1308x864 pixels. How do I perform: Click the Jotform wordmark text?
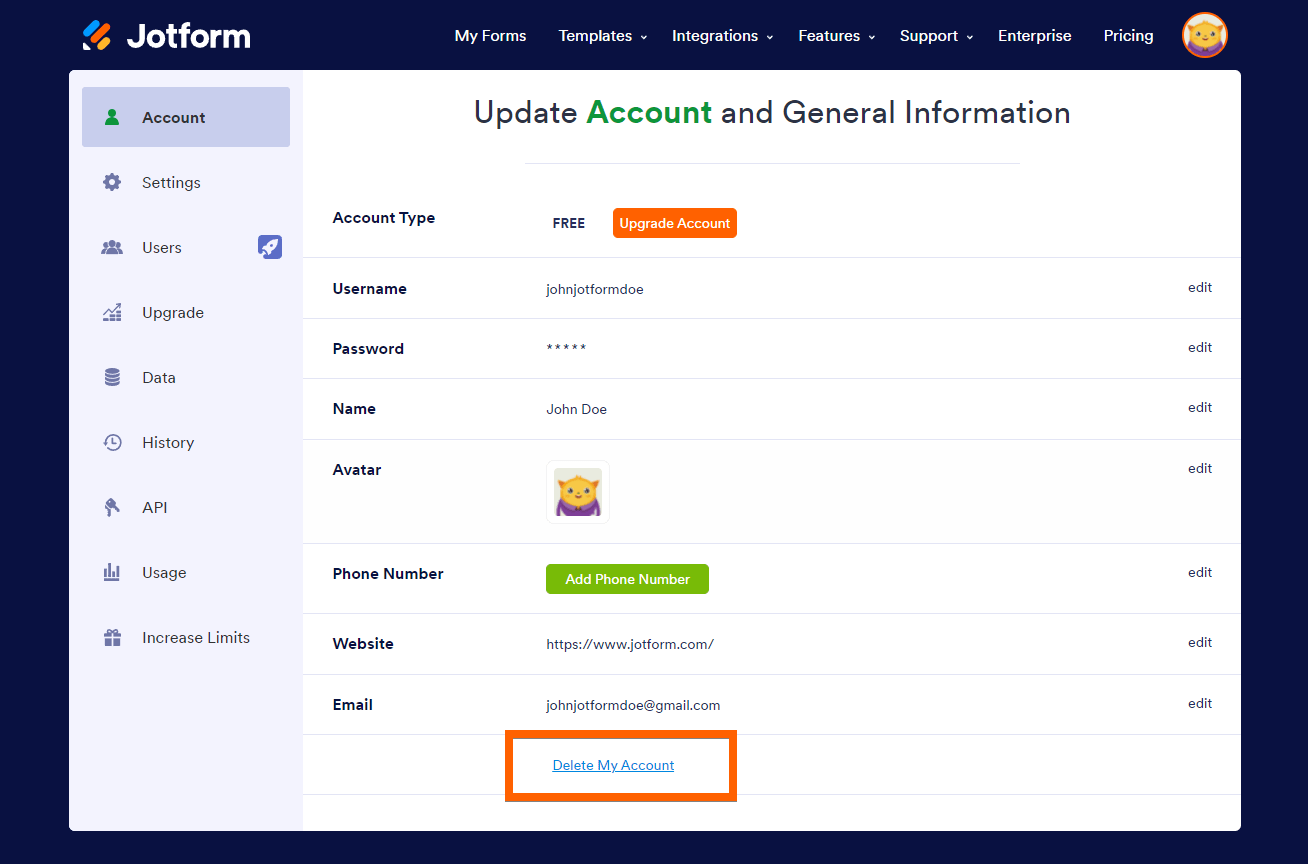pyautogui.click(x=189, y=36)
